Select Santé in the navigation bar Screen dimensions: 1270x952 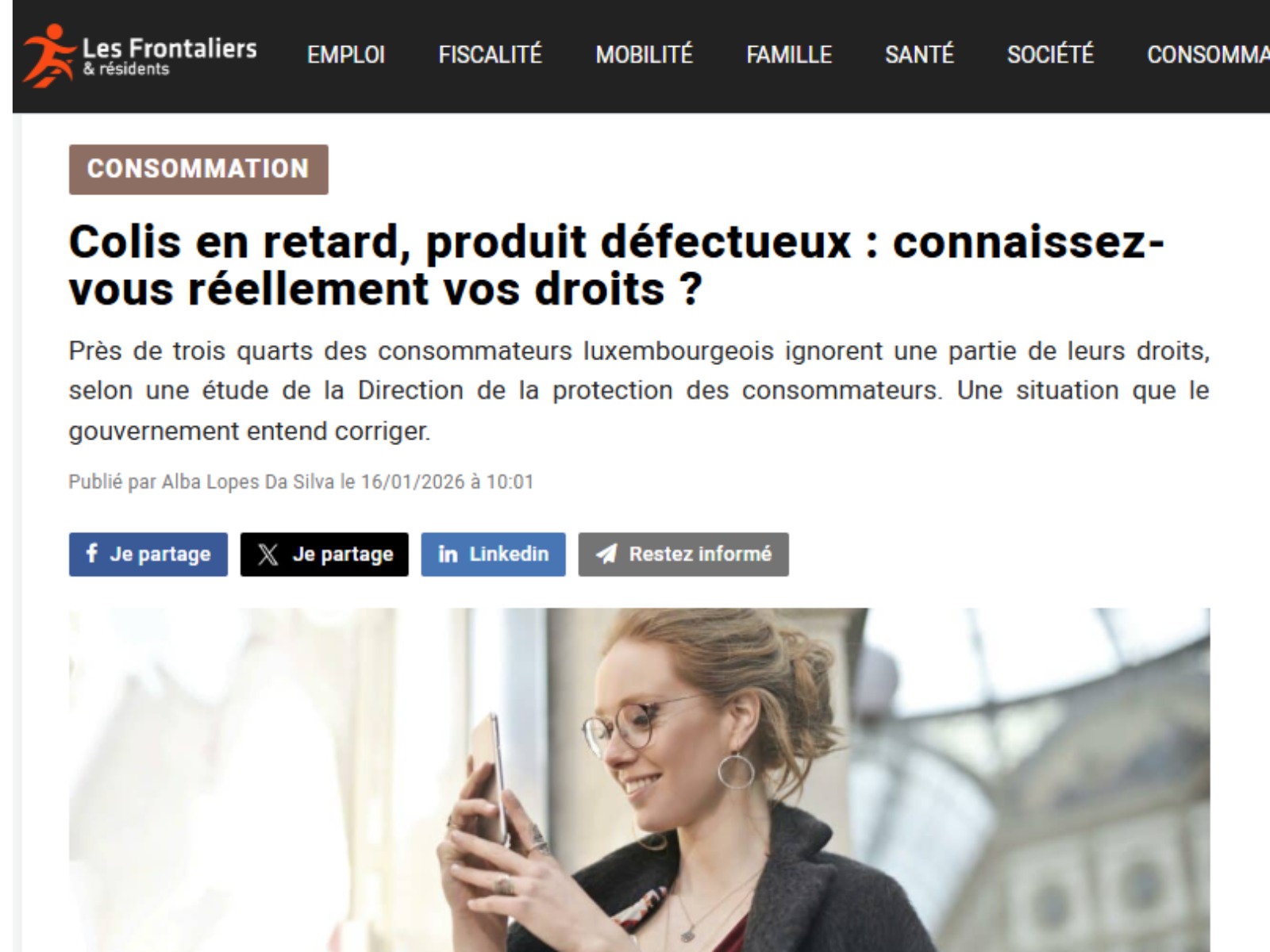[x=919, y=55]
